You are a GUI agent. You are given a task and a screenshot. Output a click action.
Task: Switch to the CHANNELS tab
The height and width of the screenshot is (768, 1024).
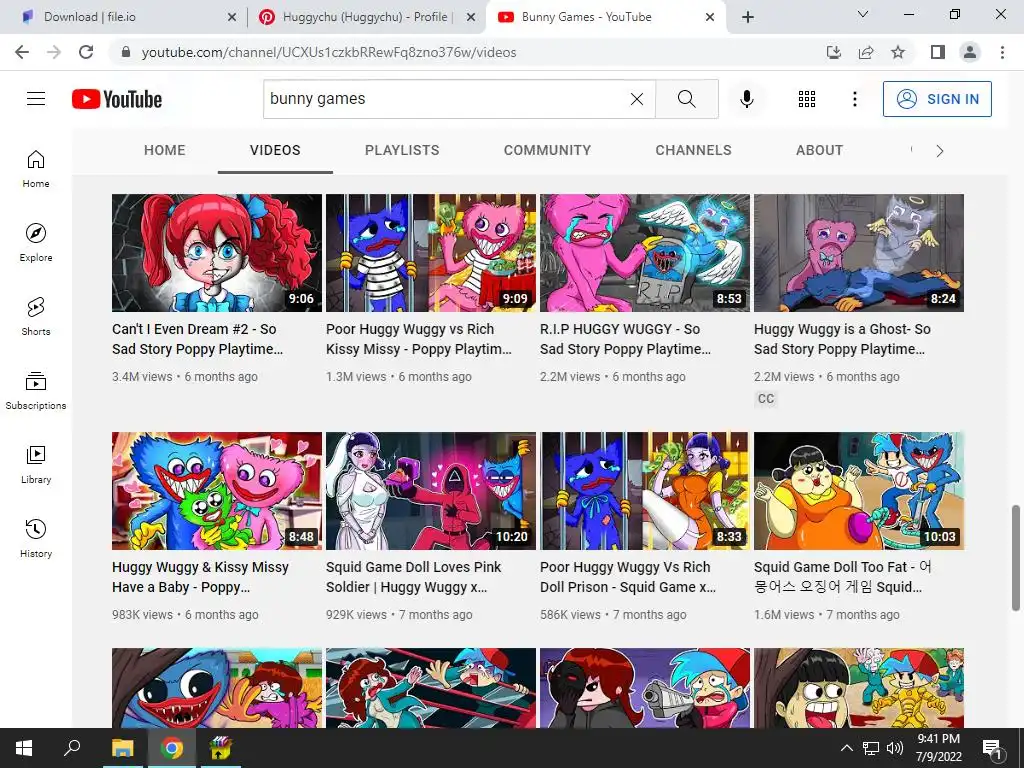(x=694, y=150)
